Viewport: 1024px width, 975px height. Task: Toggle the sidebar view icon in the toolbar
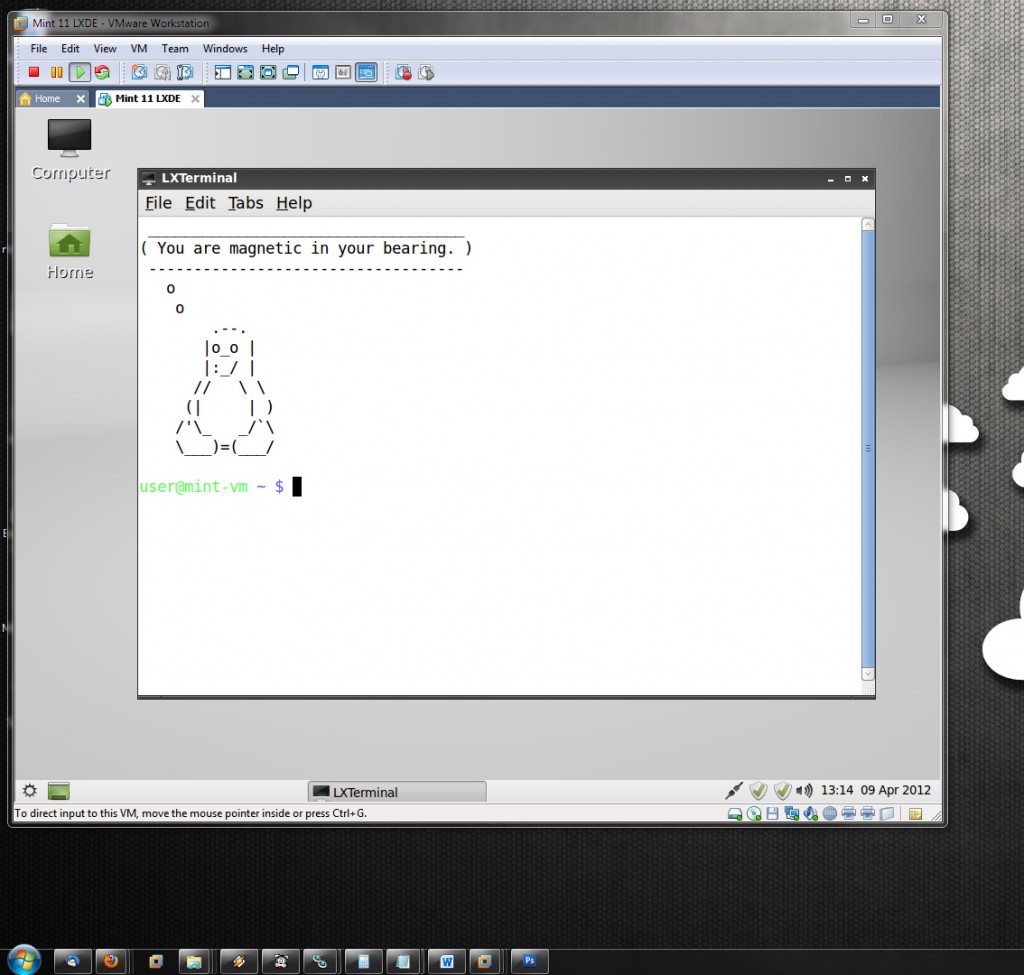222,72
